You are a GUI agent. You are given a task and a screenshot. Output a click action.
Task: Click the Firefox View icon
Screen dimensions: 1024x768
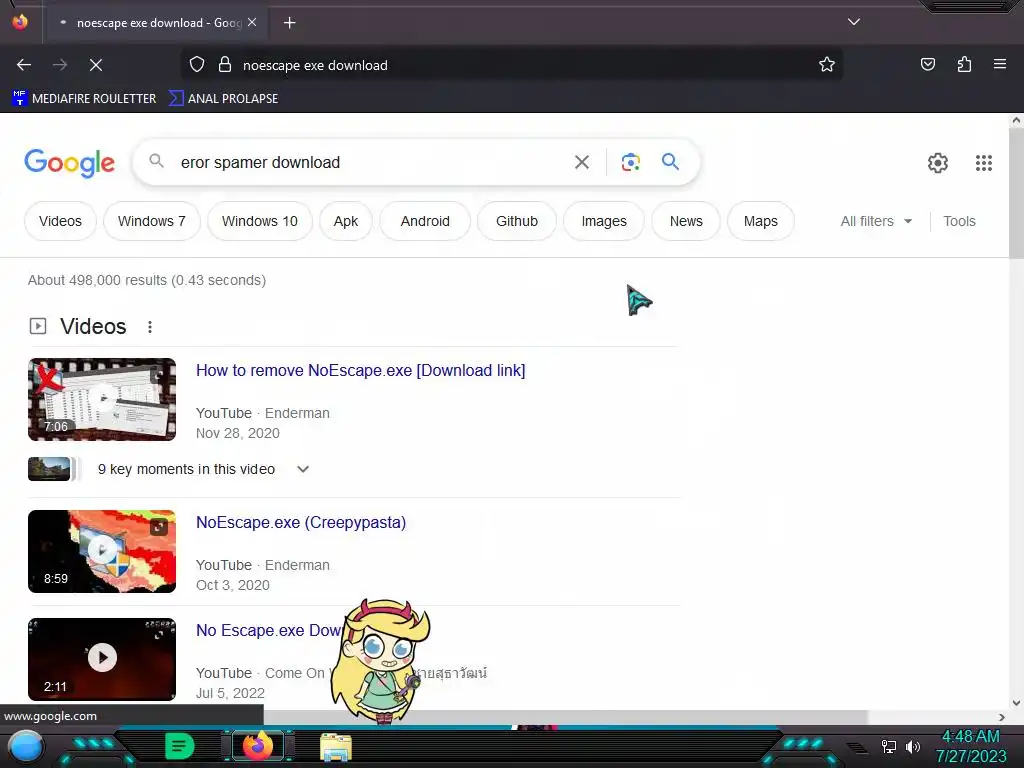click(x=20, y=22)
